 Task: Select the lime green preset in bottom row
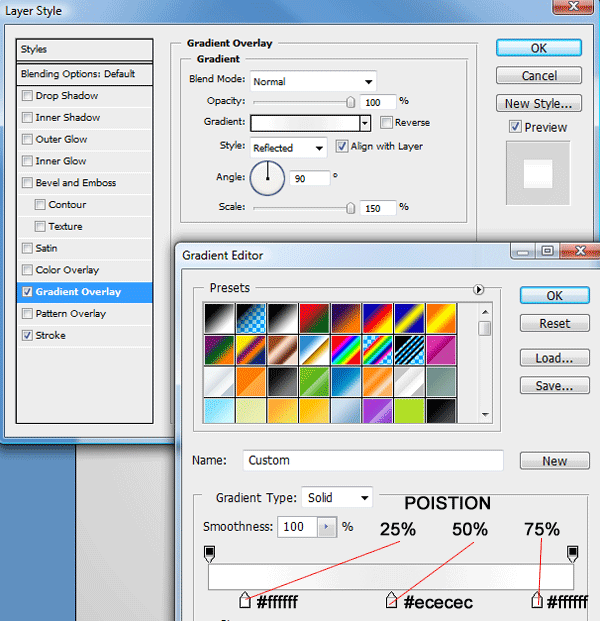point(410,411)
